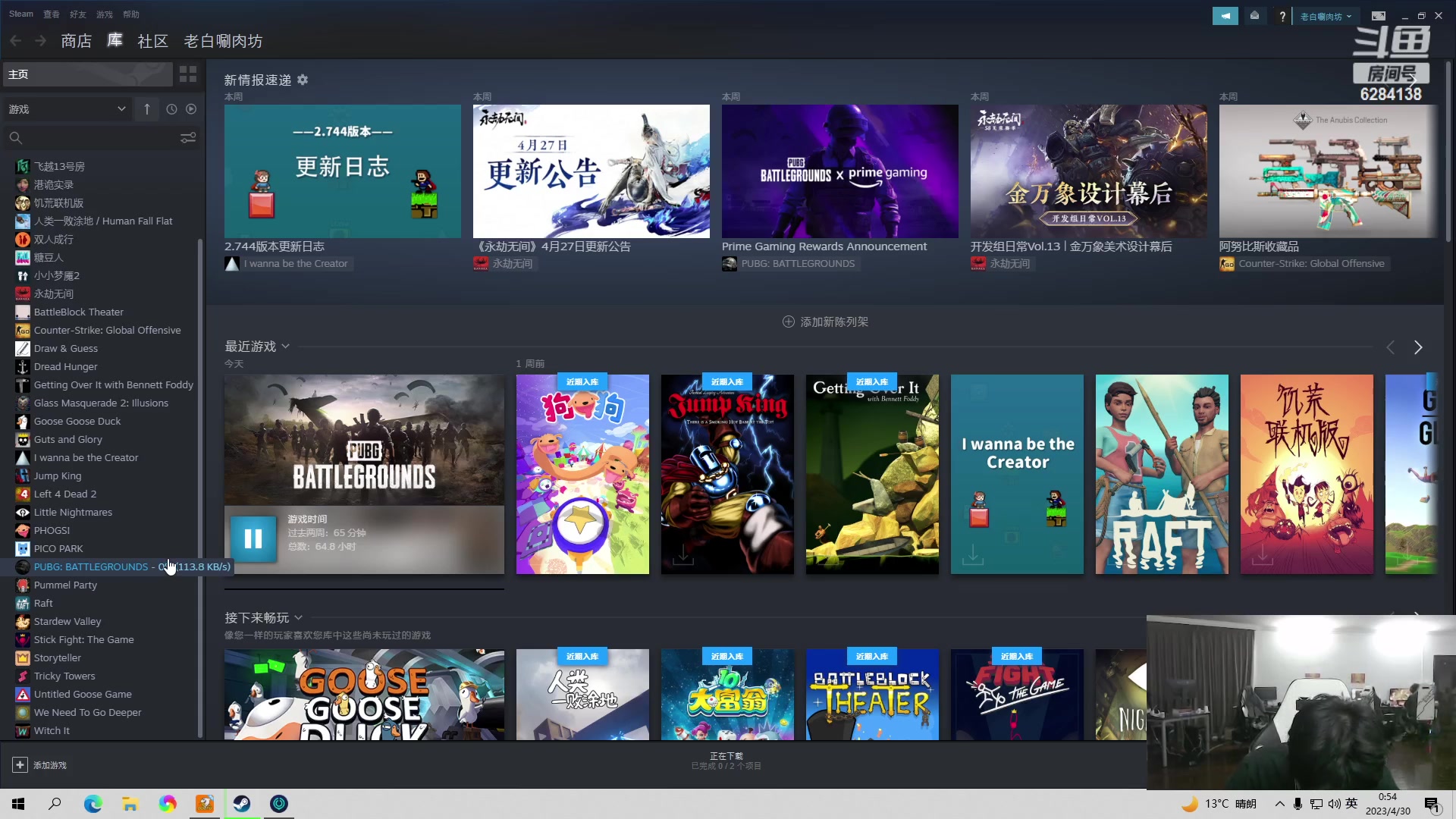Open the 老白唰肉坊 account dropdown
1456x819 pixels.
[x=1326, y=16]
